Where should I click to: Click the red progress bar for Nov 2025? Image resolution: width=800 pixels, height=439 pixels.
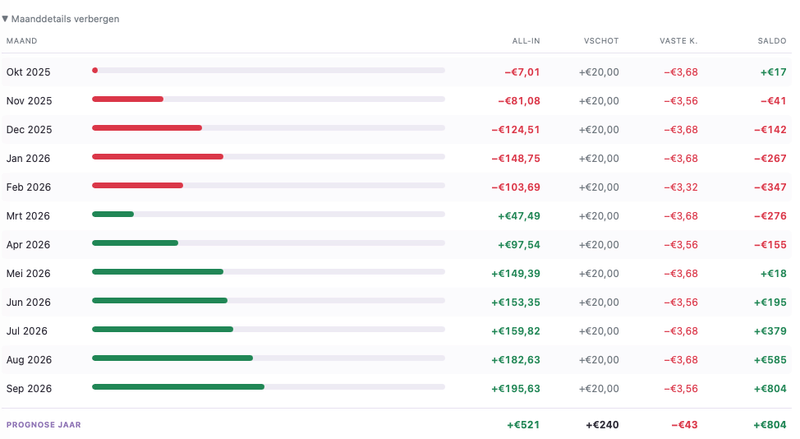point(128,99)
